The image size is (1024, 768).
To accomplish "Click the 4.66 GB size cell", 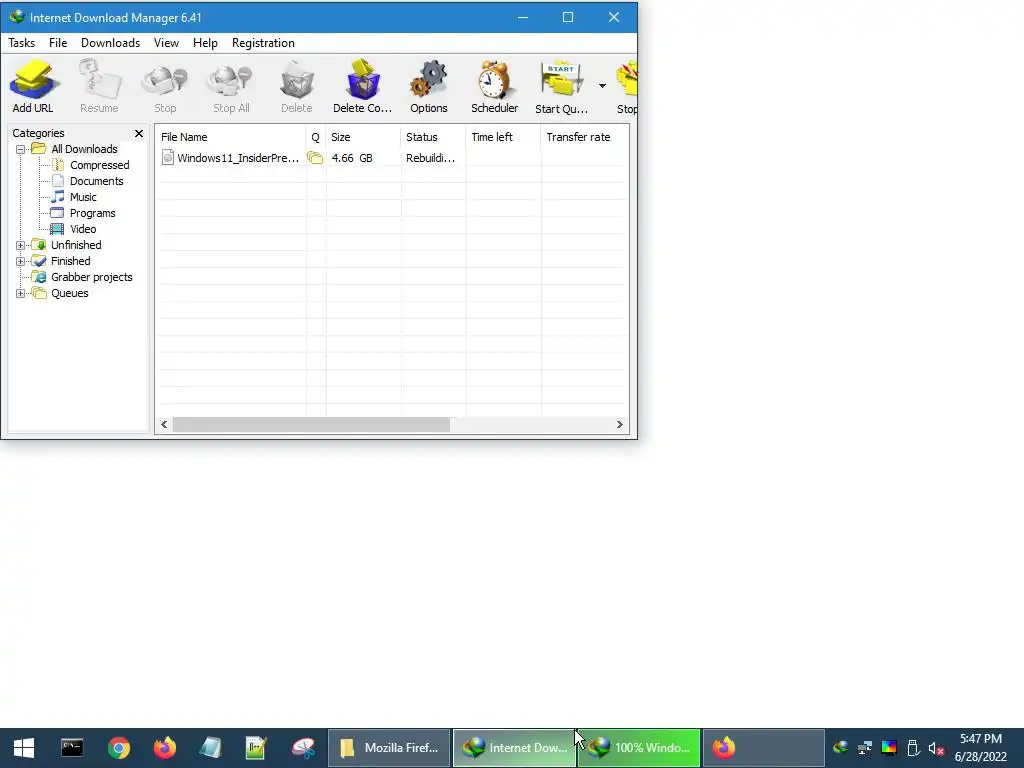I will click(x=352, y=158).
